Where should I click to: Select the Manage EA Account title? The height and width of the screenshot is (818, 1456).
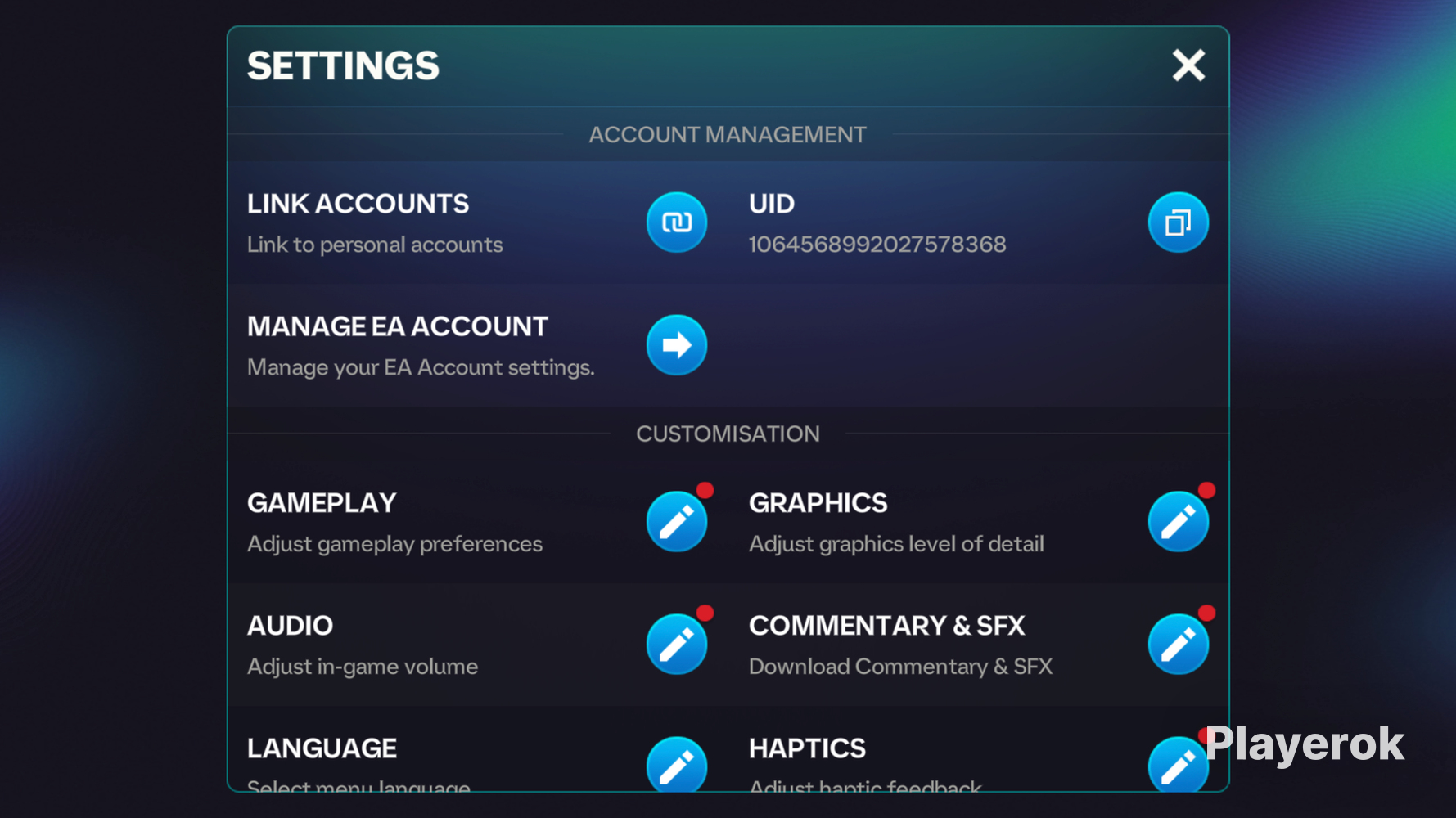(x=398, y=326)
